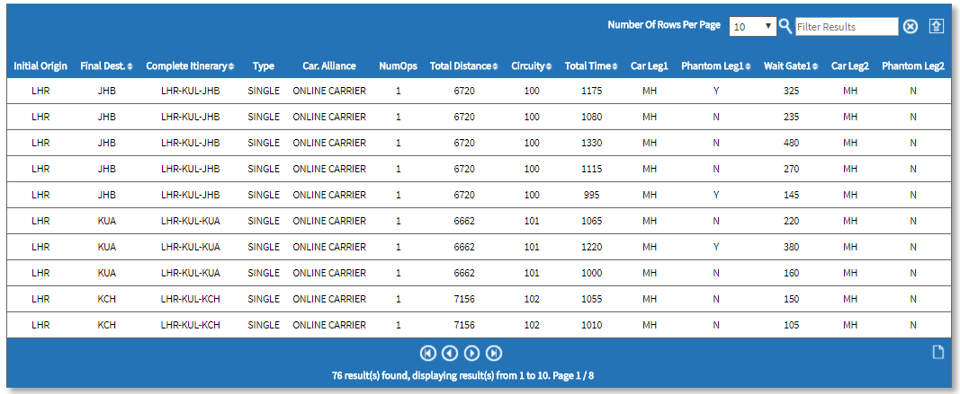Jump to the last results page
960x394 pixels.
pyautogui.click(x=493, y=353)
